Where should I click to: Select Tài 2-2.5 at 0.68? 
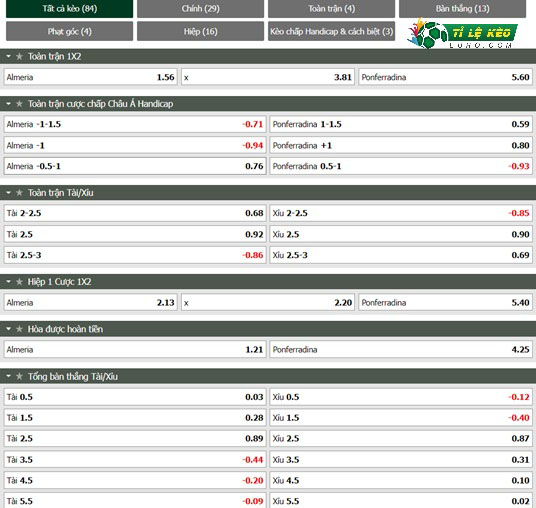point(135,213)
